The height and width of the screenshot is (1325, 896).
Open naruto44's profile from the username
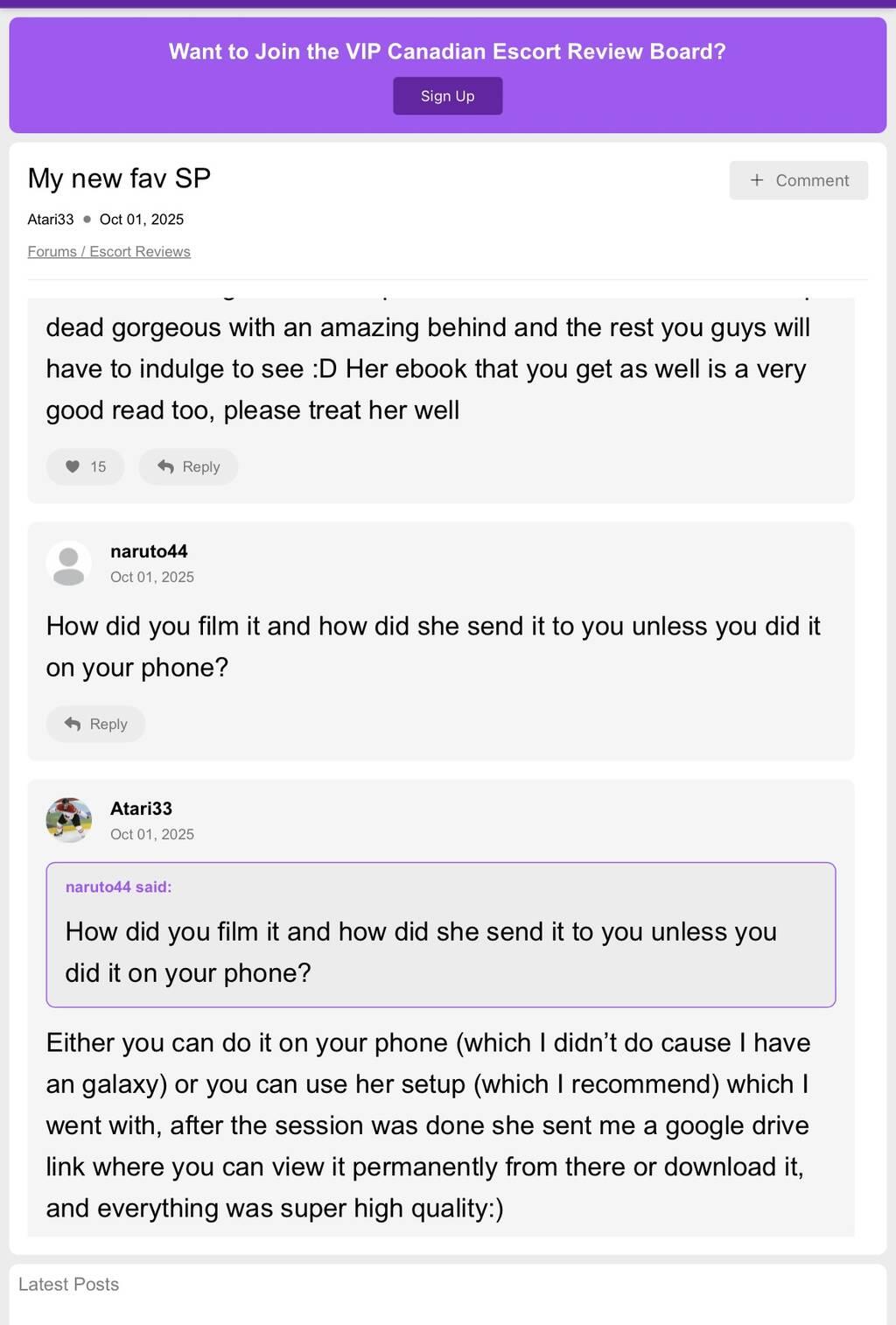tap(149, 551)
